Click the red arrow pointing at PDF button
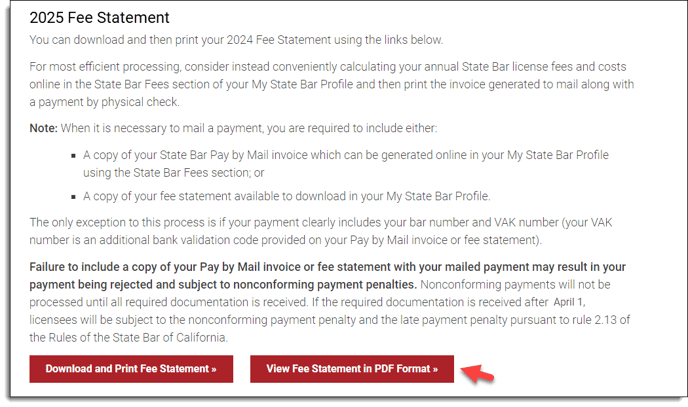688x407 pixels. [x=477, y=373]
